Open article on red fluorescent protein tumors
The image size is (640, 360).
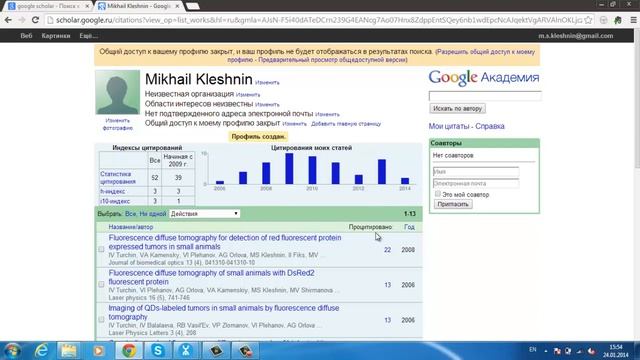click(225, 242)
